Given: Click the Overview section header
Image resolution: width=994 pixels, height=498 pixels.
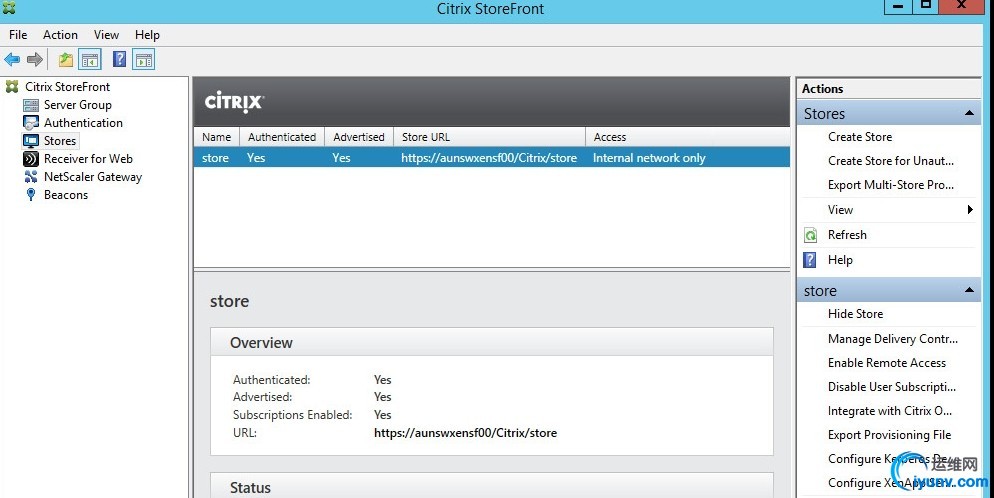Looking at the screenshot, I should click(x=492, y=342).
